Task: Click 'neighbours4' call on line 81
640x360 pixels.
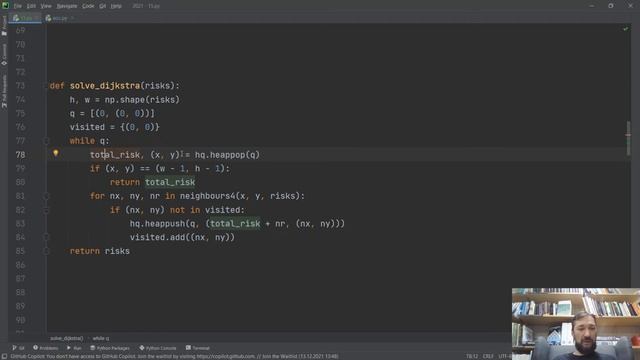Action: coord(207,196)
